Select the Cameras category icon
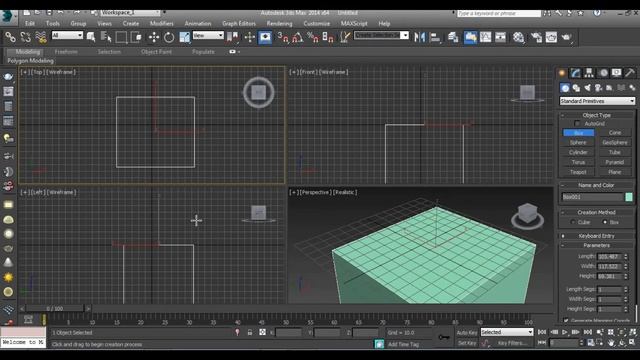 598,88
